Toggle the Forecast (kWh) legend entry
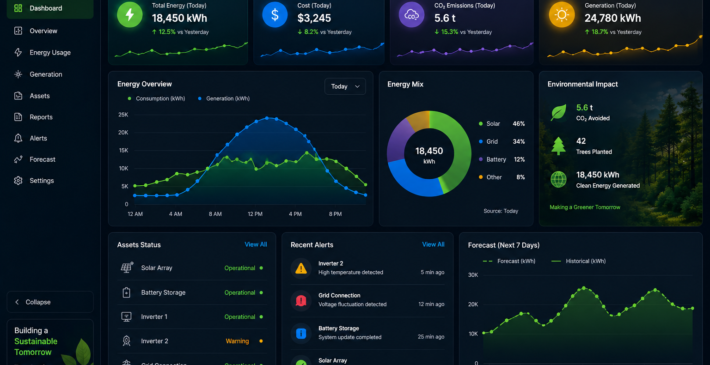710x365 pixels. coord(509,261)
